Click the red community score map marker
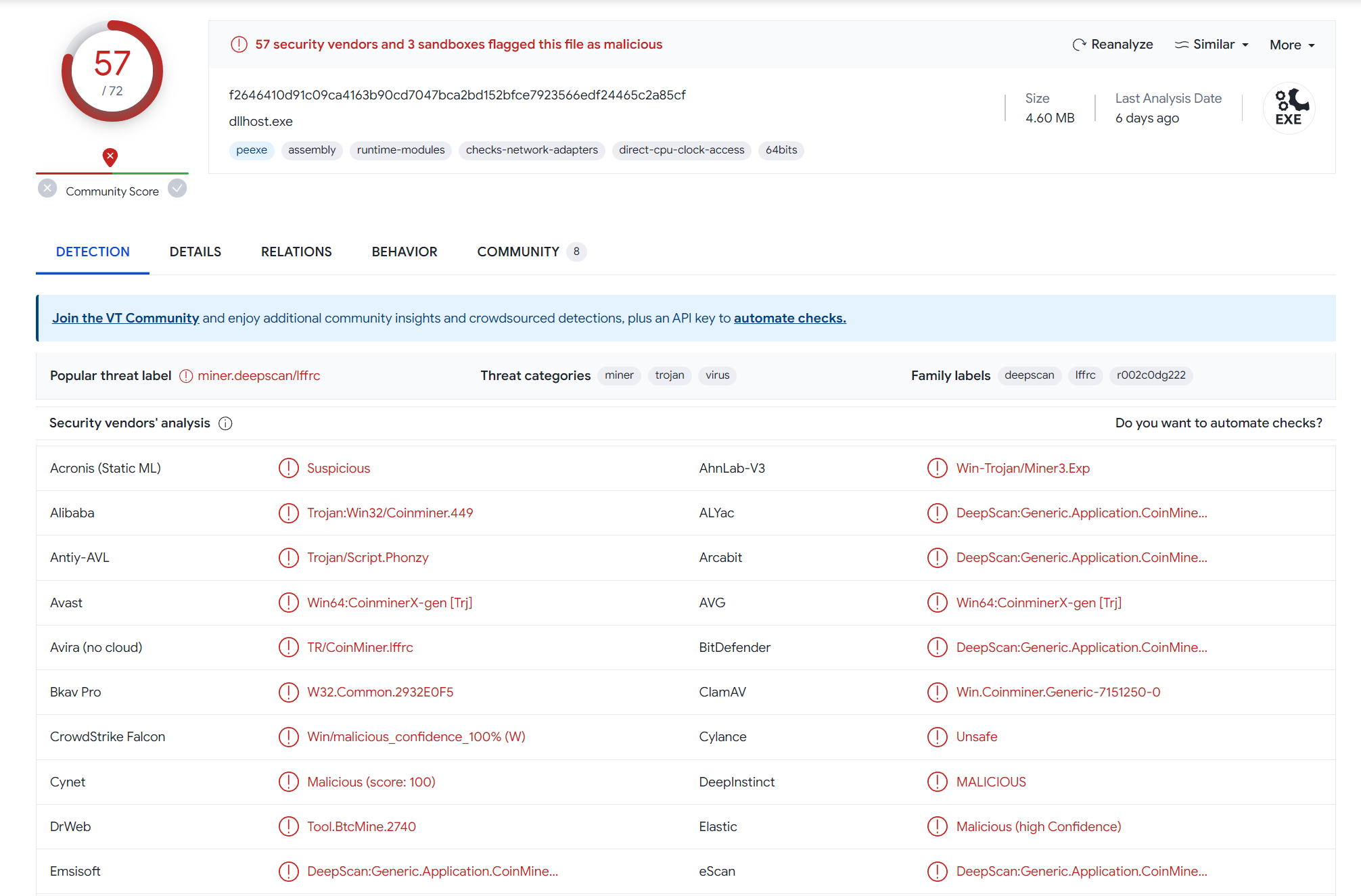 (110, 157)
